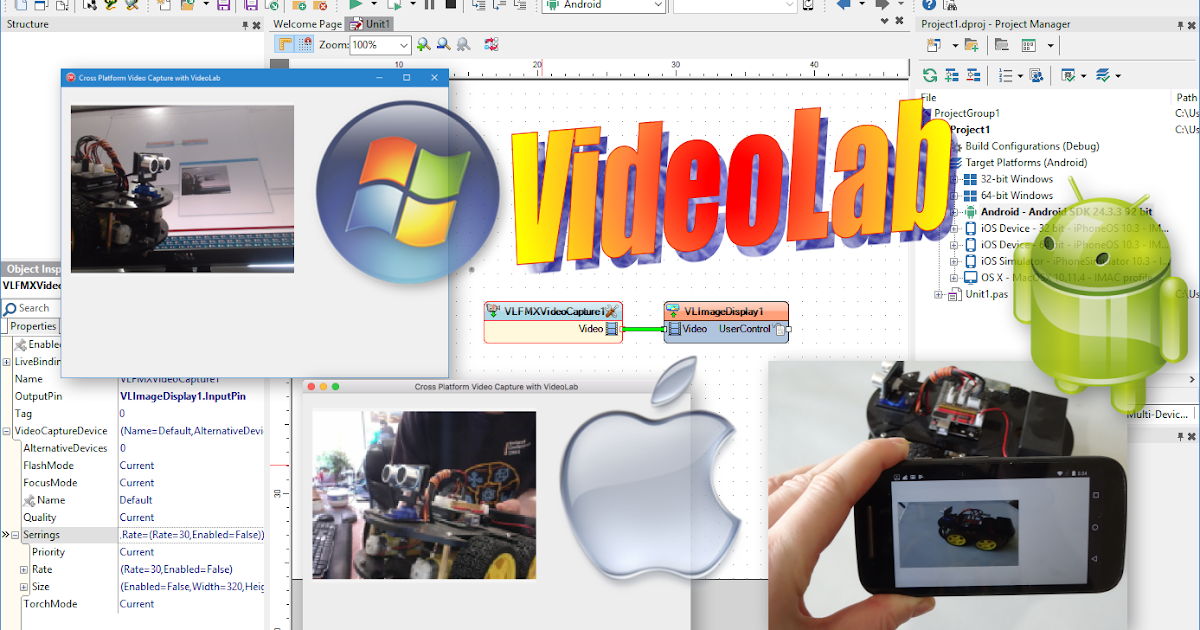Open the Zoom percentage dropdown set to 100%
1200x630 pixels.
403,45
